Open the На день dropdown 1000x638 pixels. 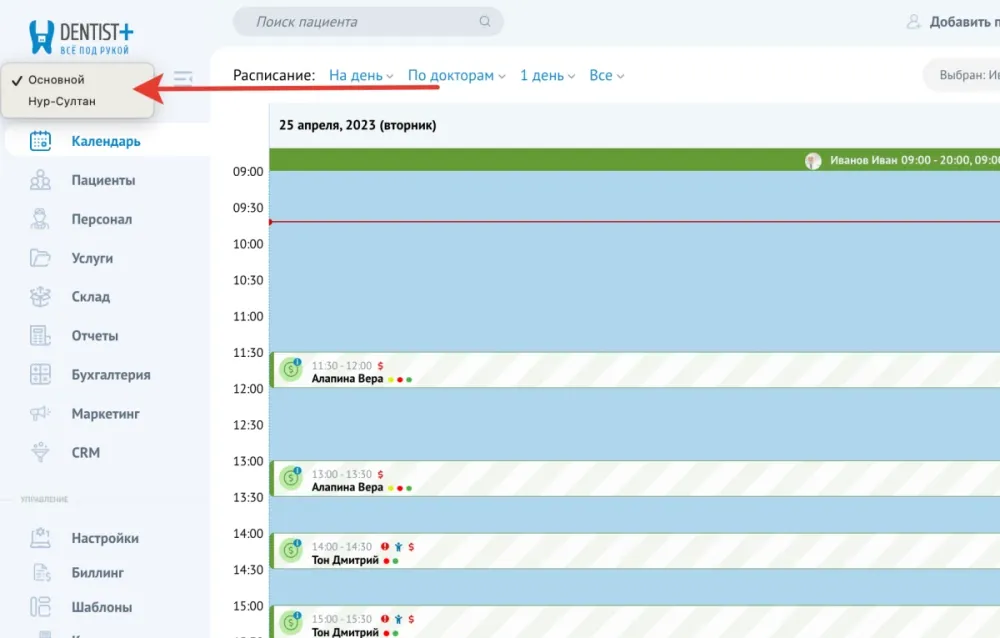coord(361,75)
